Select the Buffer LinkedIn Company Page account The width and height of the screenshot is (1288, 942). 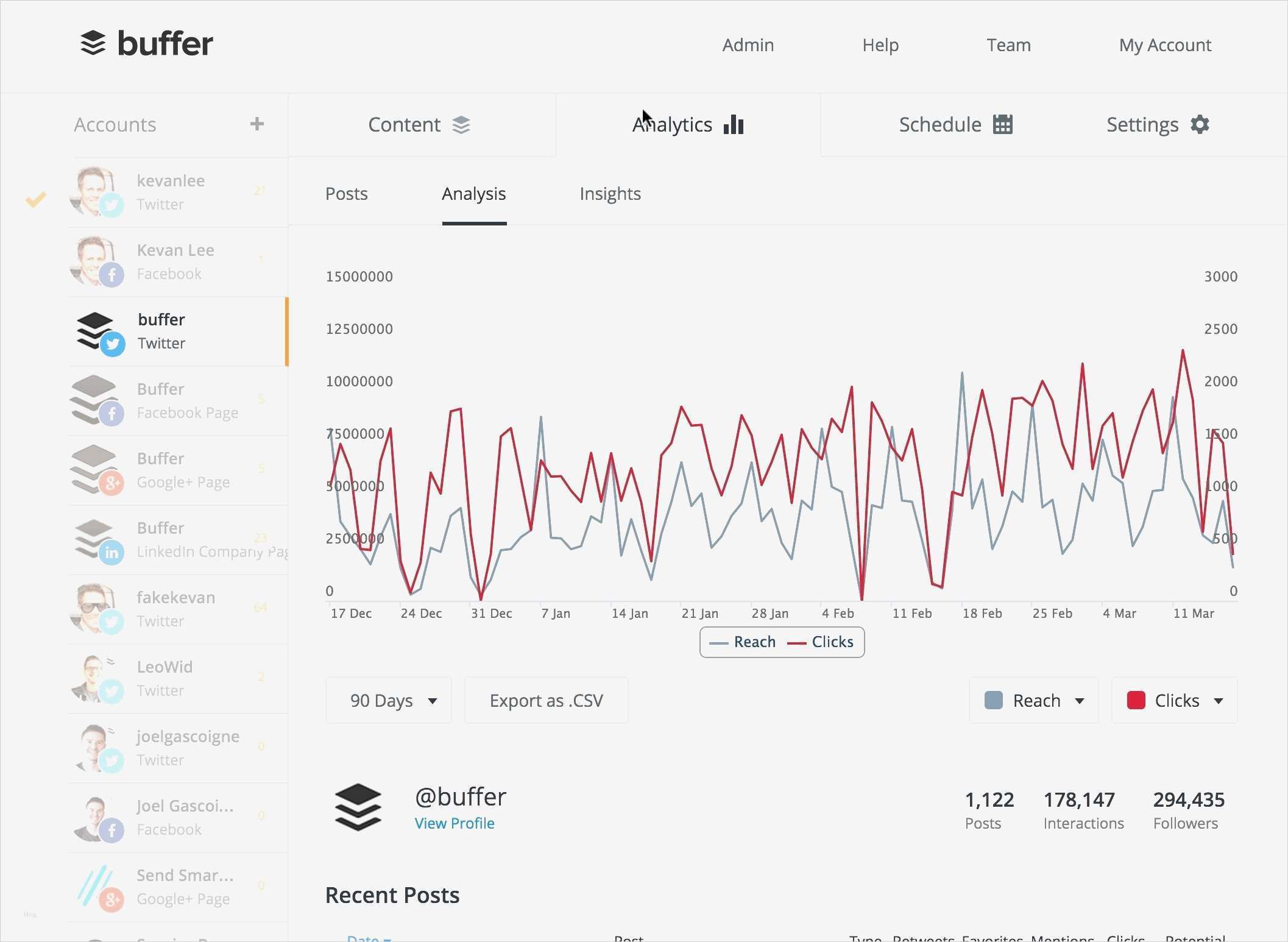178,540
